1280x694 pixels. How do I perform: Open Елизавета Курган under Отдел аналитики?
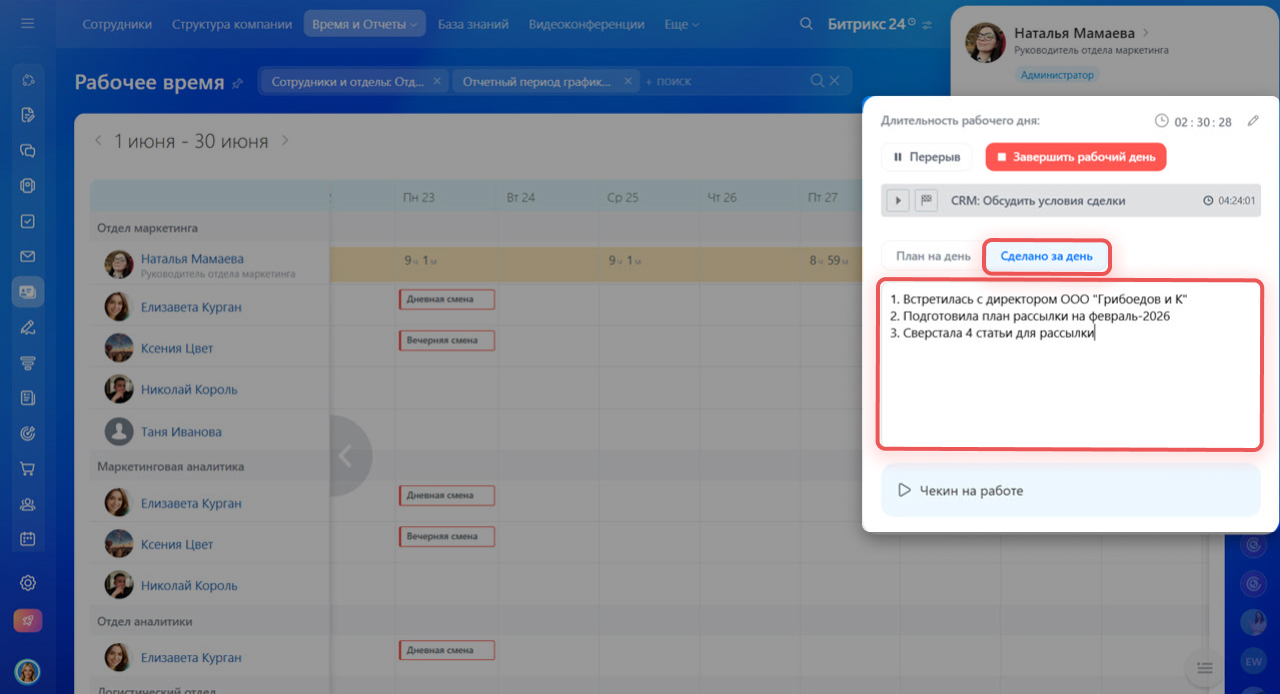coord(191,658)
